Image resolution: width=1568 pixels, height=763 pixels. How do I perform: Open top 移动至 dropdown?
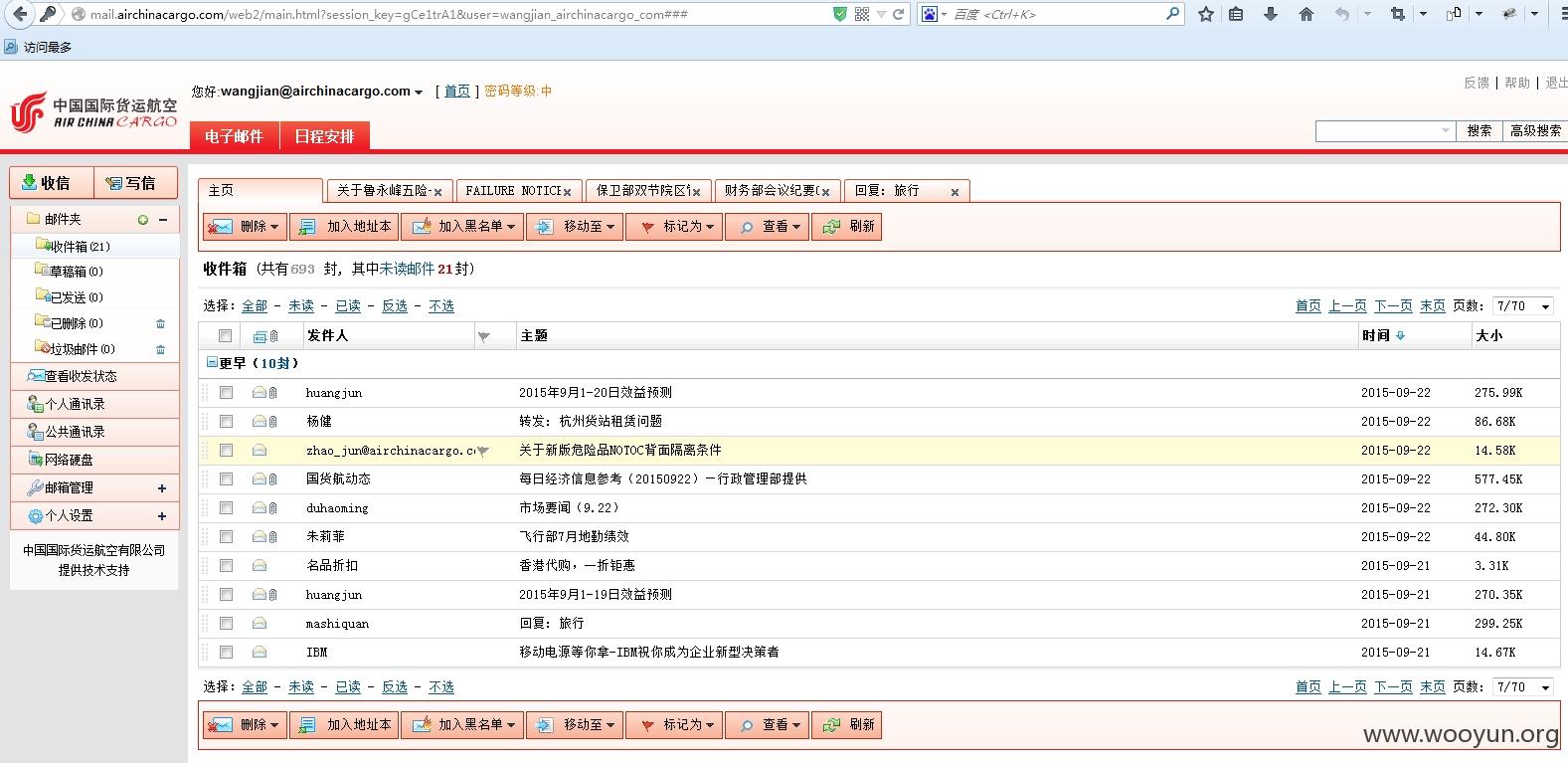(x=574, y=227)
